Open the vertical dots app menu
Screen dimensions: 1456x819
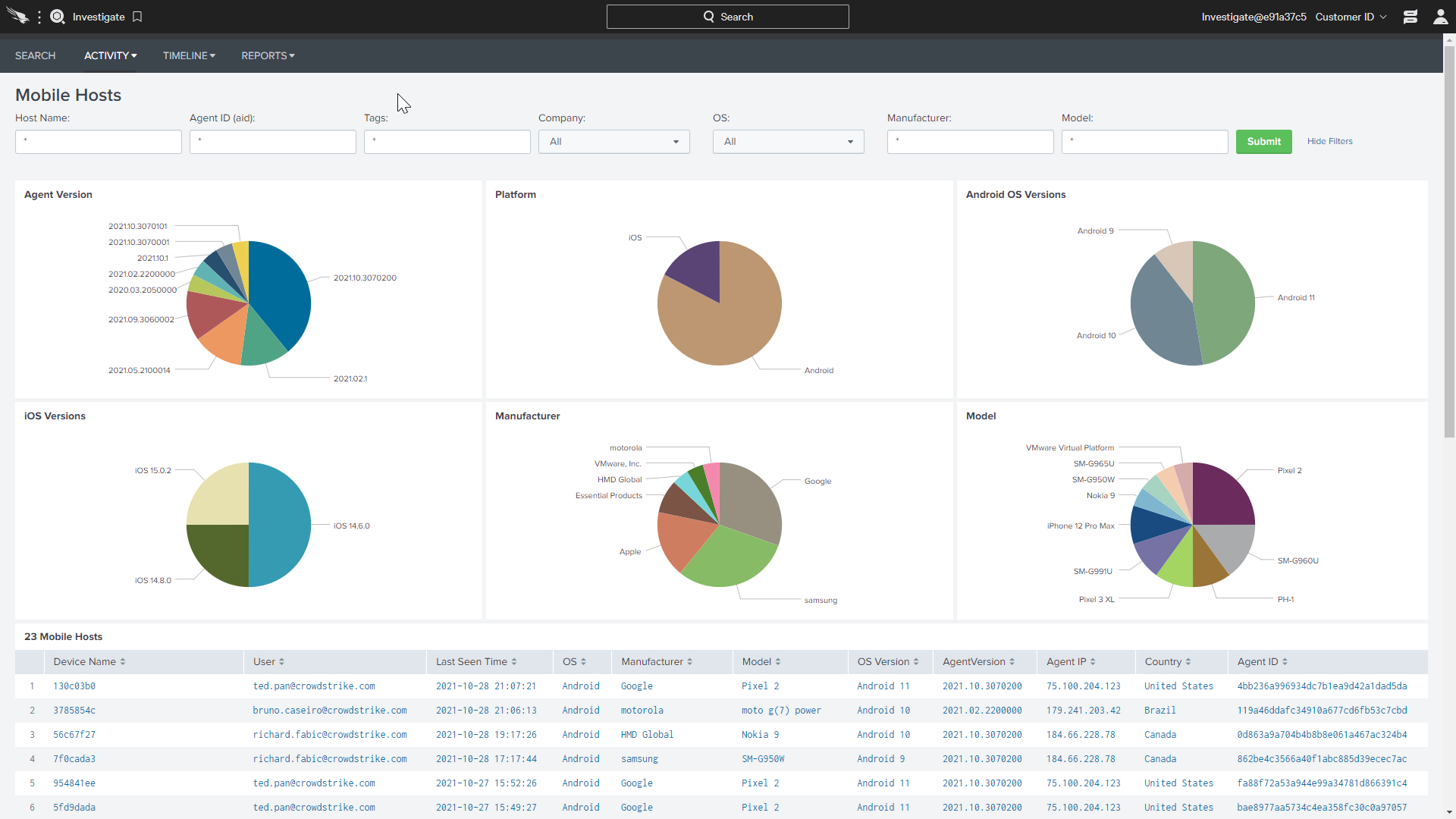point(39,17)
